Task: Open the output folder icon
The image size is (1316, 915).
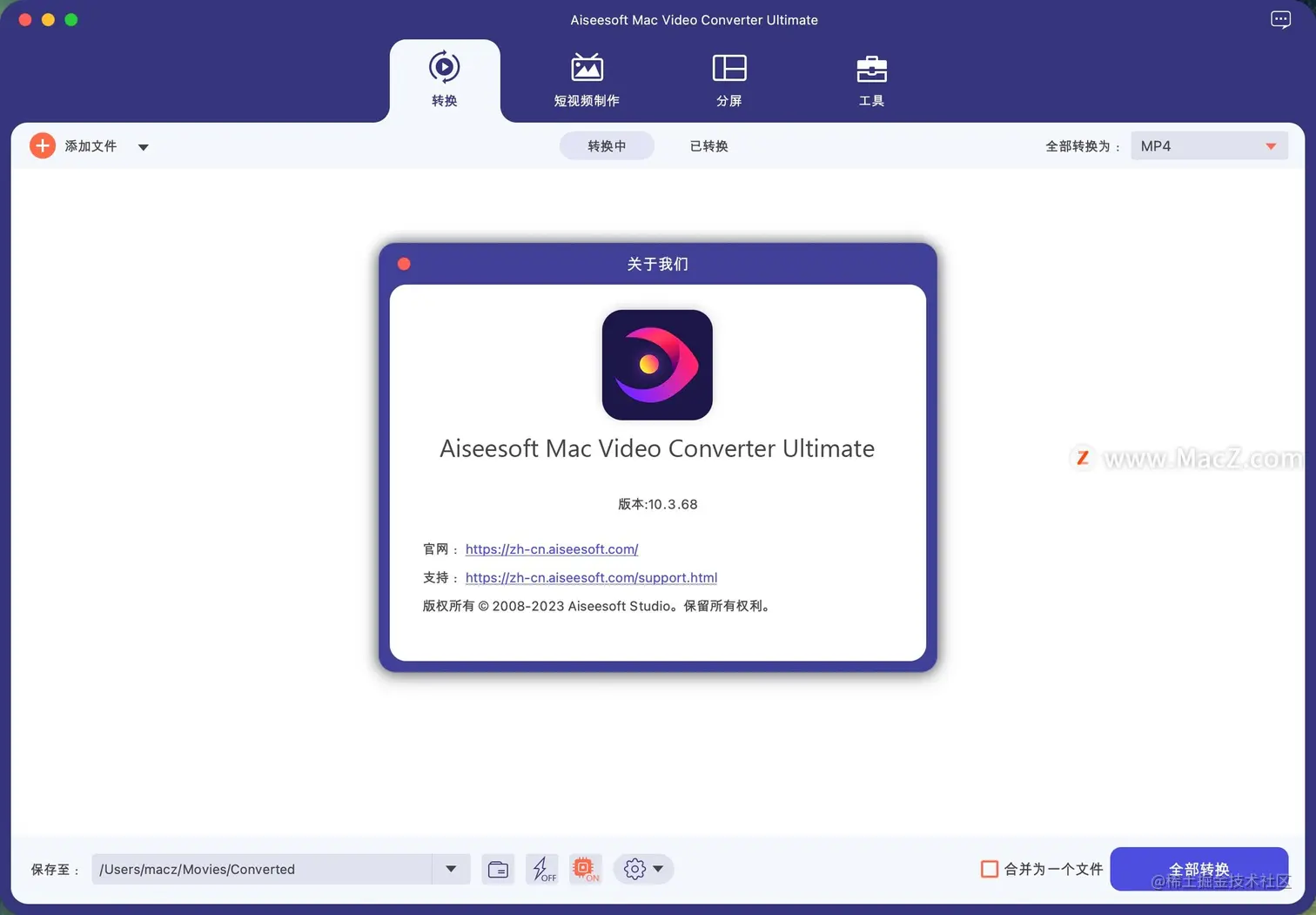Action: 498,869
